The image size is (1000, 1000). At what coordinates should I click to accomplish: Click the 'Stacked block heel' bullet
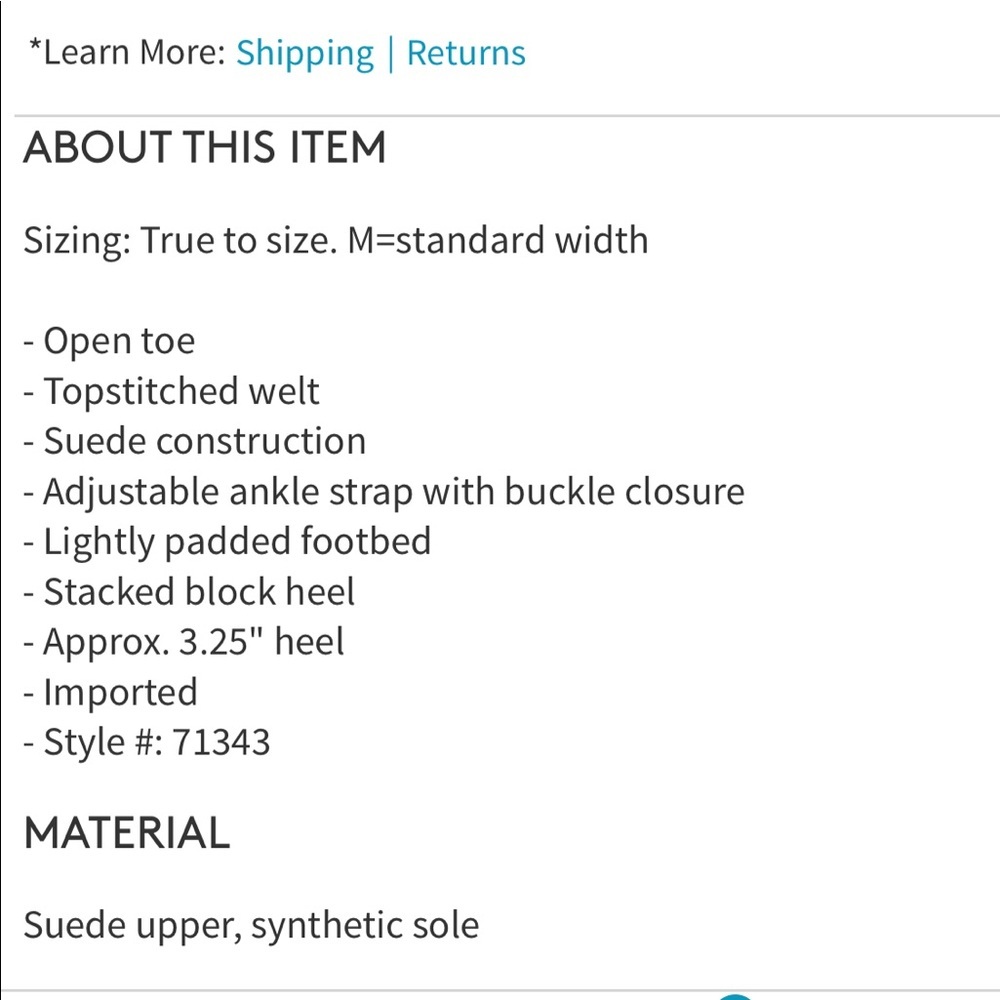pyautogui.click(x=189, y=592)
